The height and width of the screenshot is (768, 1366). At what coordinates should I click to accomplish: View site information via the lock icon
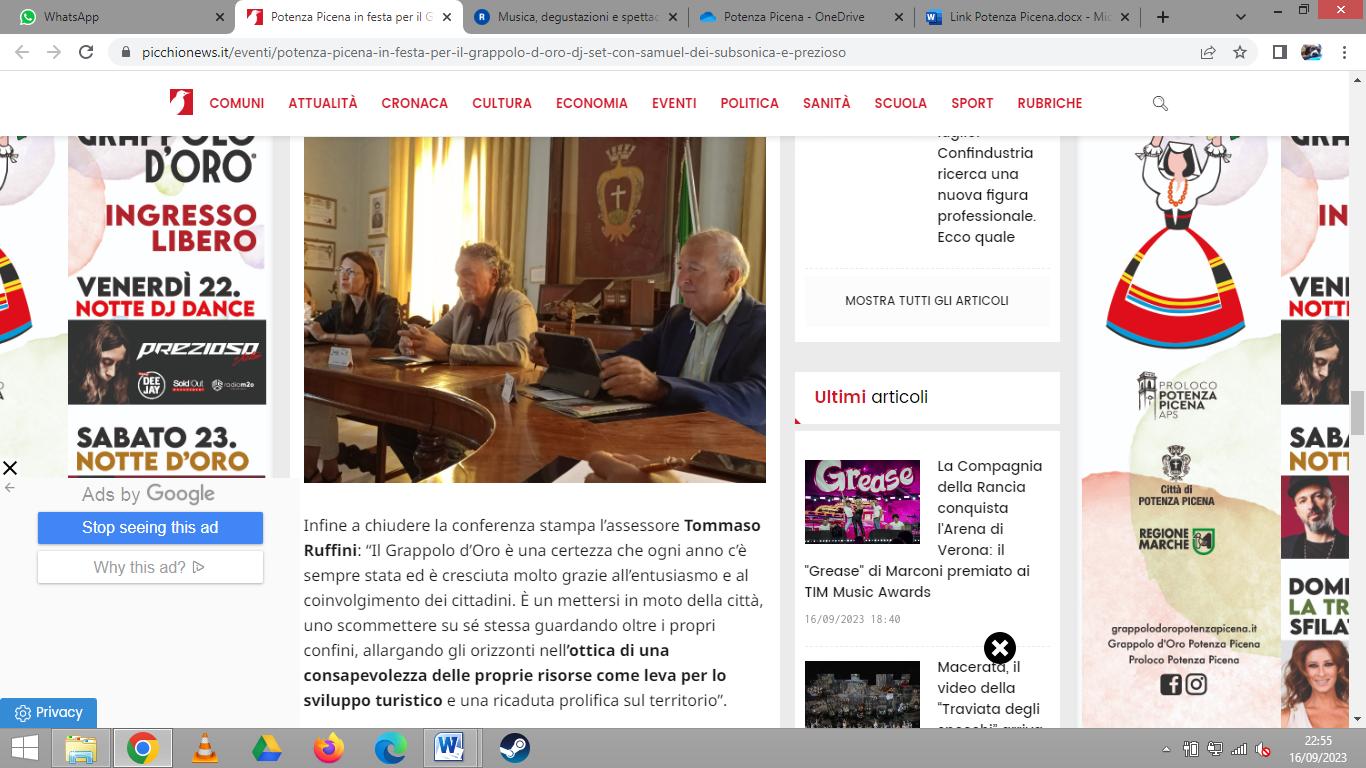pos(126,52)
